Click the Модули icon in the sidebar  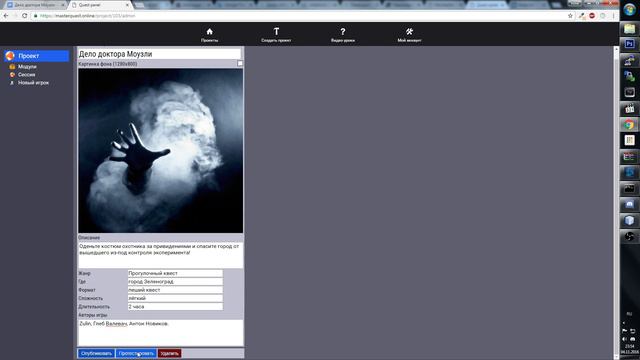coord(12,67)
